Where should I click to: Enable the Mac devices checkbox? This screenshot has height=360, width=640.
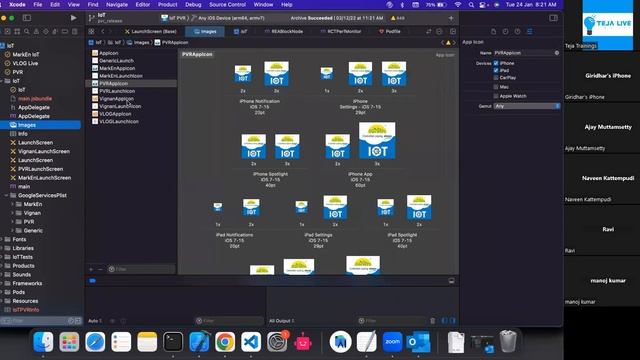point(496,87)
